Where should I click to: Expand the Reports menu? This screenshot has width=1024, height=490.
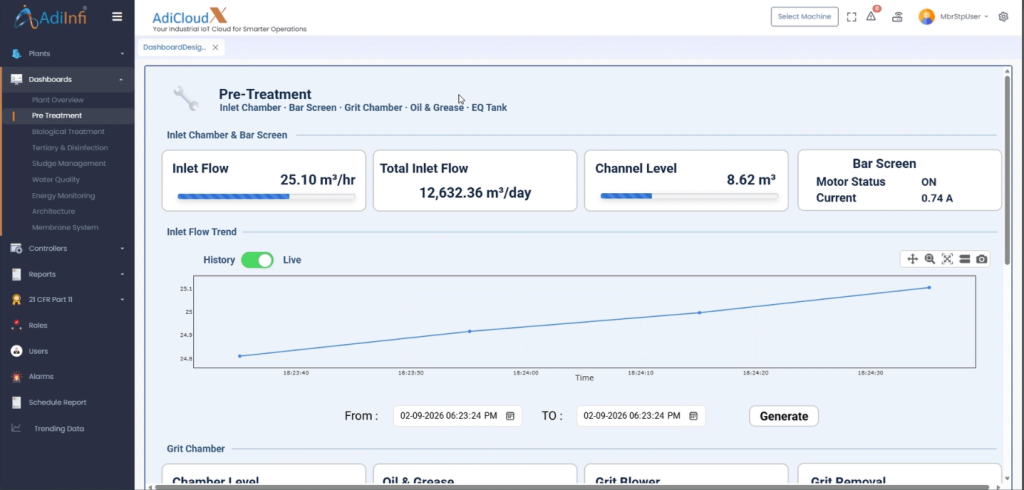point(122,274)
